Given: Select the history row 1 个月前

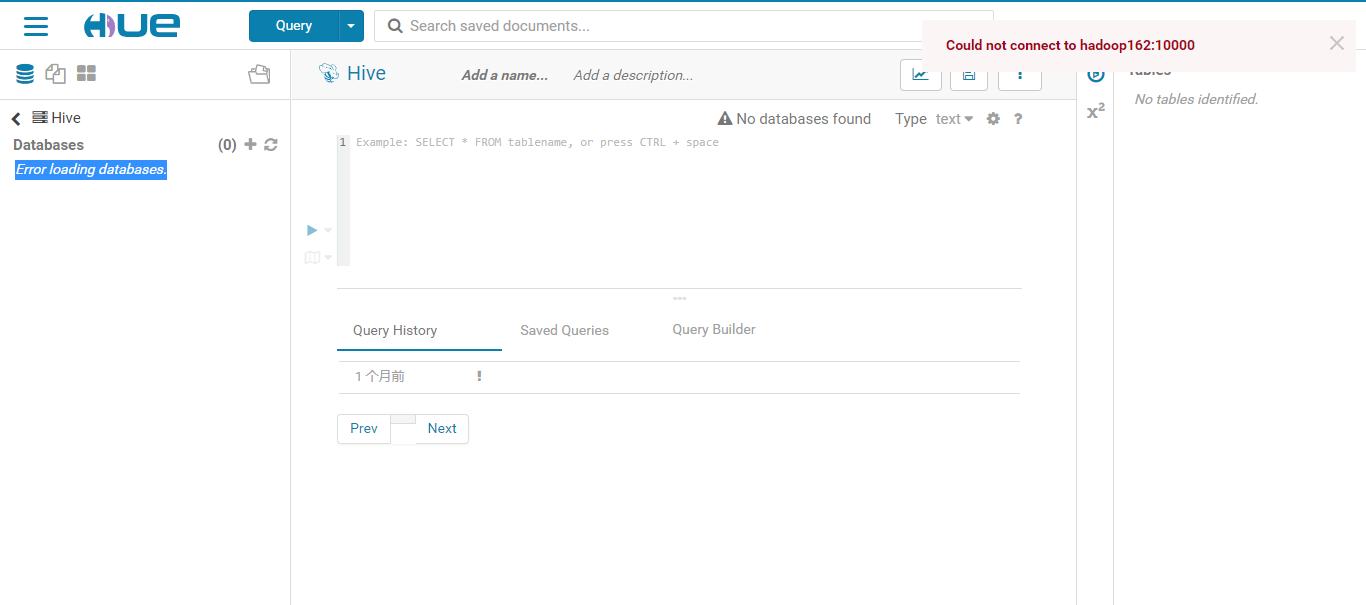Looking at the screenshot, I should [678, 377].
